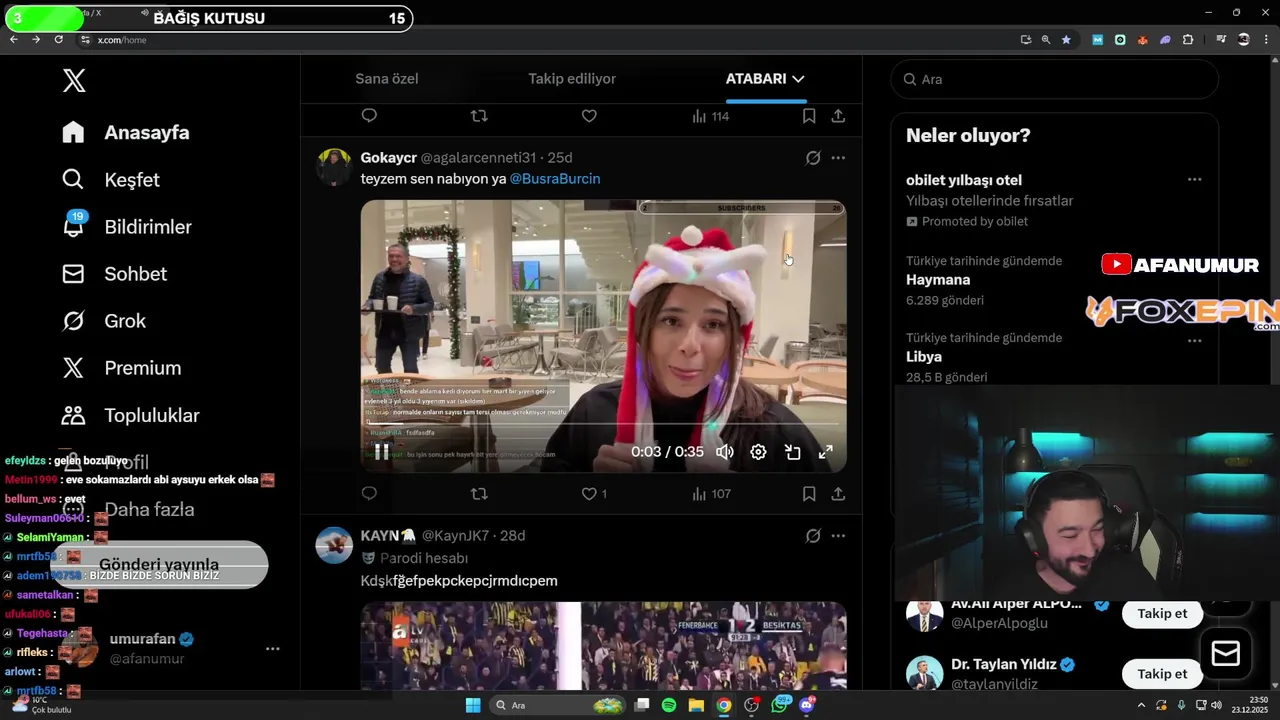The height and width of the screenshot is (720, 1280).
Task: Repost the Gokaycr post
Action: tap(479, 493)
